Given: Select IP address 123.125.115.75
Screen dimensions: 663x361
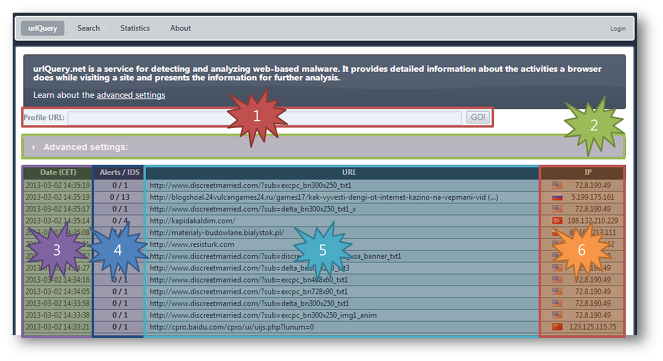Looking at the screenshot, I should [592, 327].
